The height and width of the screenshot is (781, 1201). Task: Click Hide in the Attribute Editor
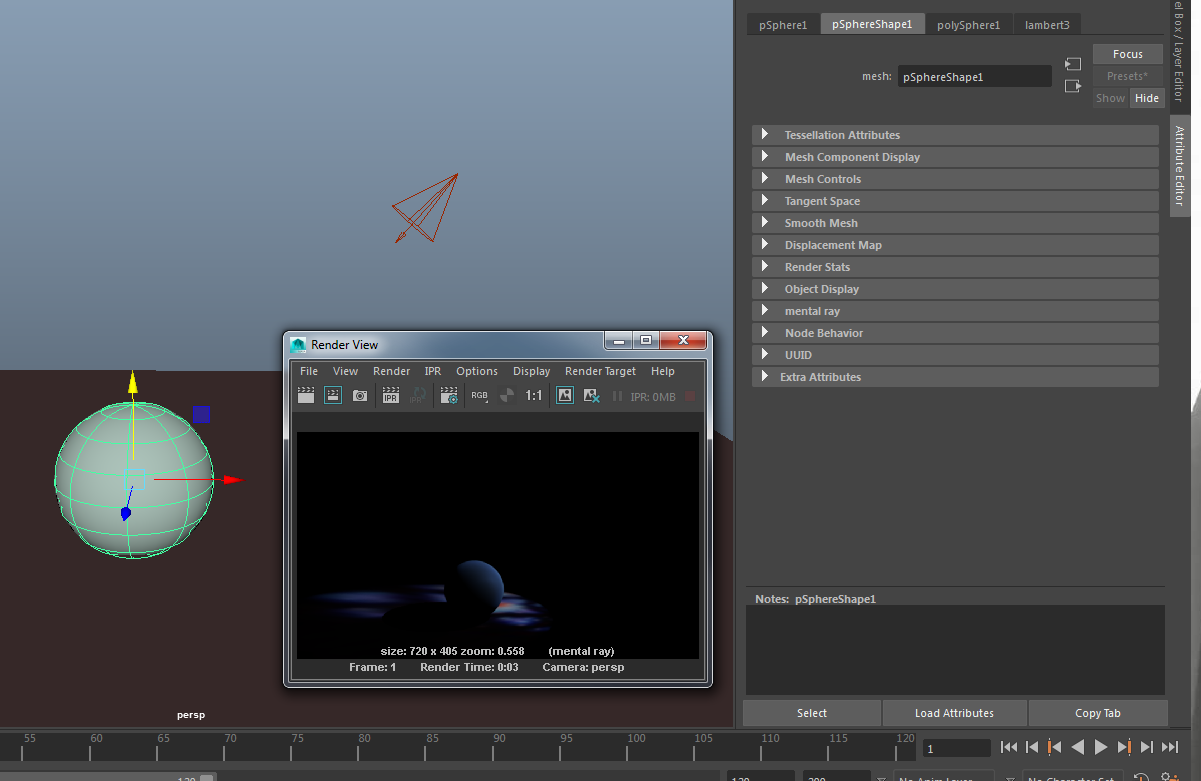(1147, 98)
